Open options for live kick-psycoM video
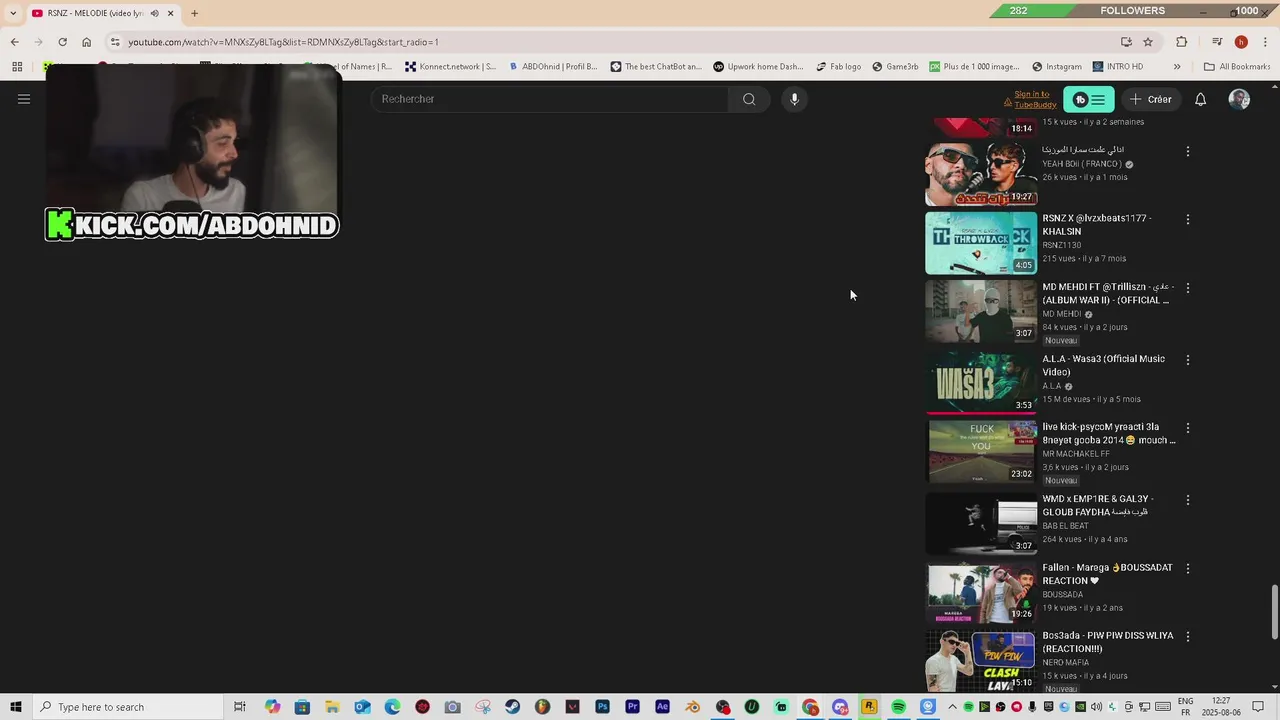 point(1188,428)
